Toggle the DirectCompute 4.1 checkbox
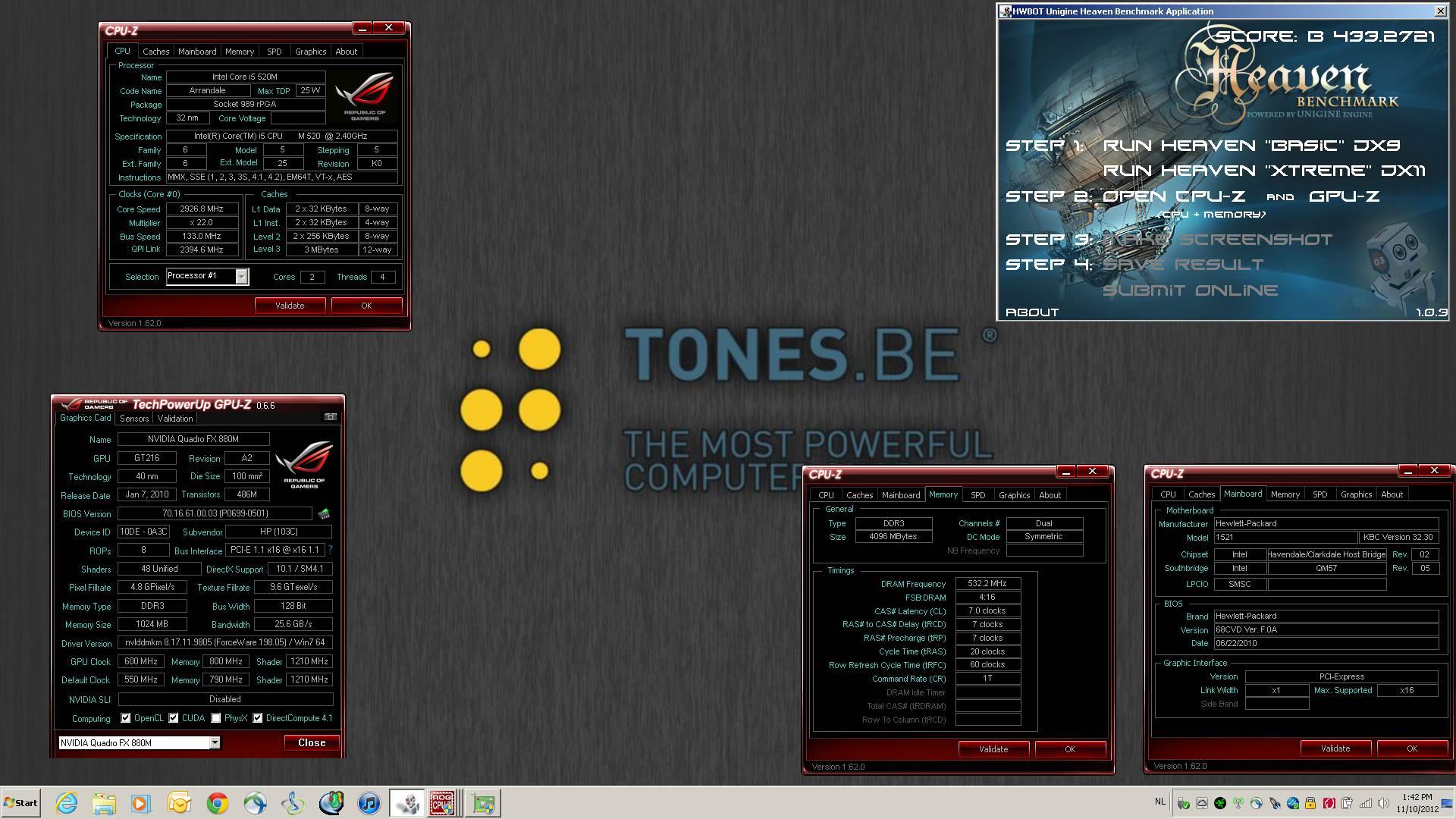The width and height of the screenshot is (1456, 819). coord(258,718)
